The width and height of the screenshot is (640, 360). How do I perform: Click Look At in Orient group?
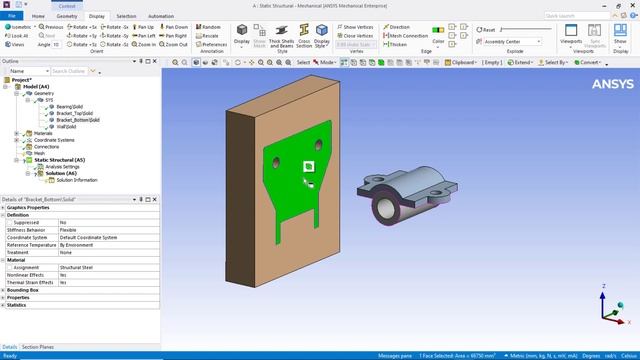click(x=17, y=36)
